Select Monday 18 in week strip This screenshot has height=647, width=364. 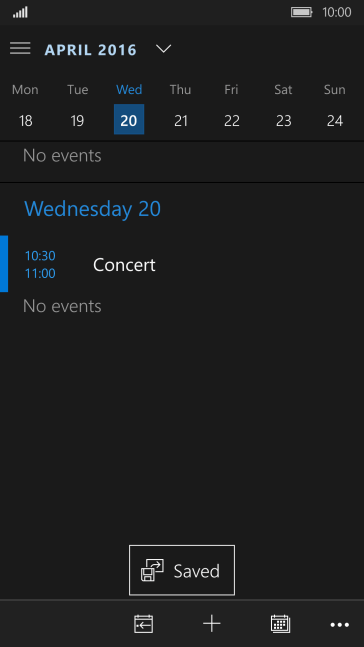[x=26, y=120]
